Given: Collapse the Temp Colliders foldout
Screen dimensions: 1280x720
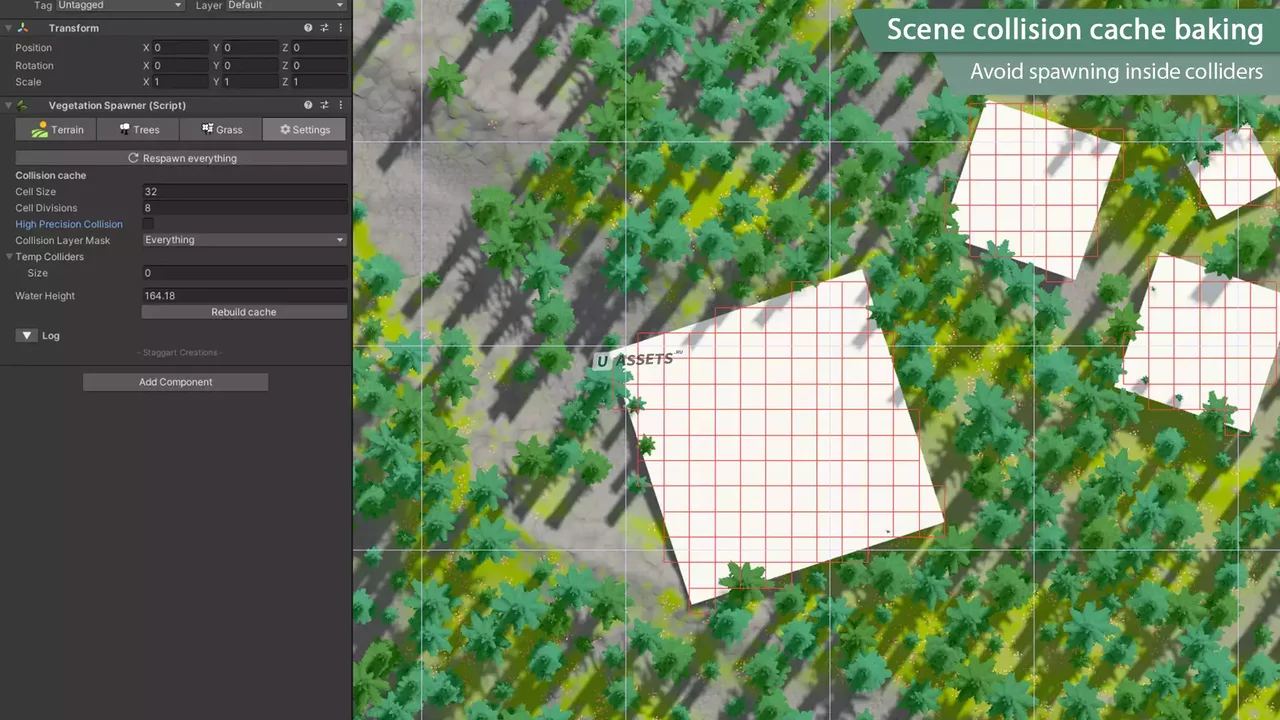Looking at the screenshot, I should click(9, 257).
